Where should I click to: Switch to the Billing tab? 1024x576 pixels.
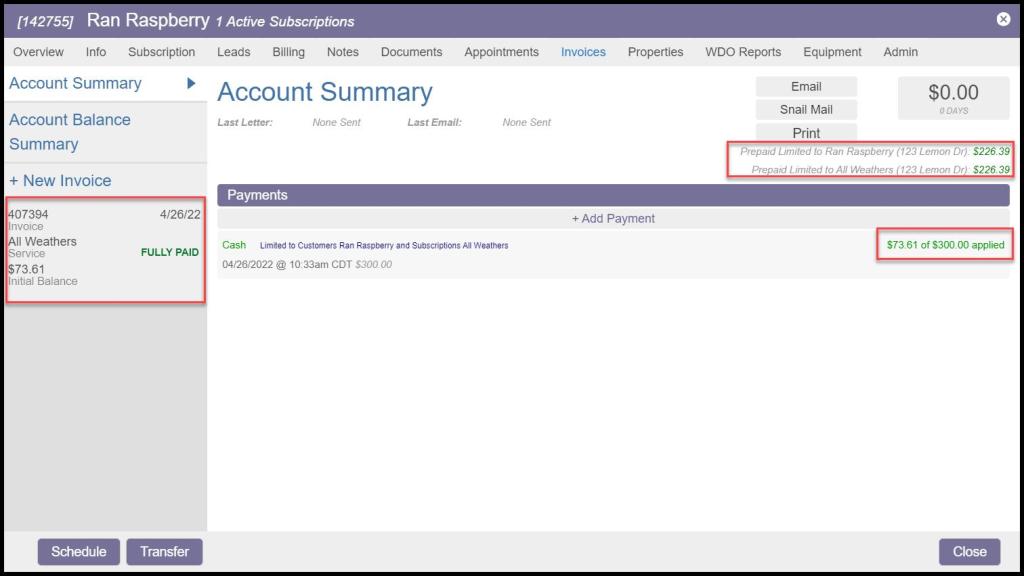[288, 52]
